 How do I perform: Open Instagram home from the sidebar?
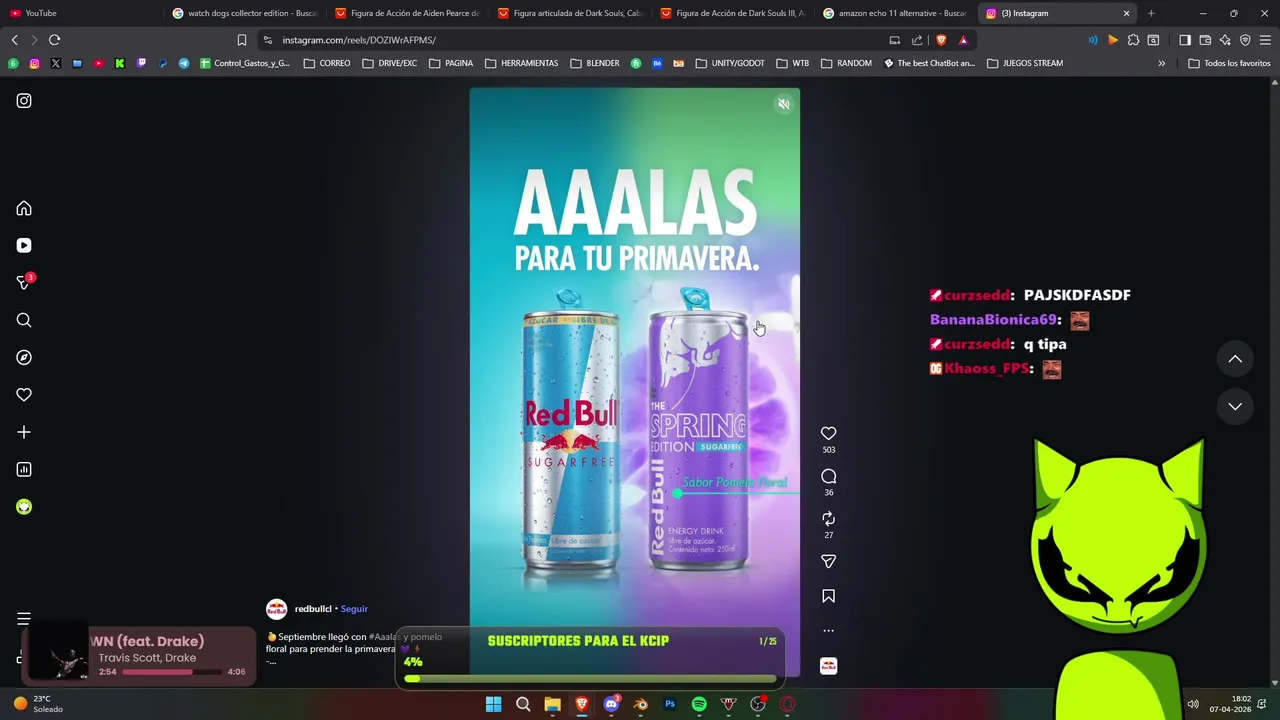click(24, 208)
